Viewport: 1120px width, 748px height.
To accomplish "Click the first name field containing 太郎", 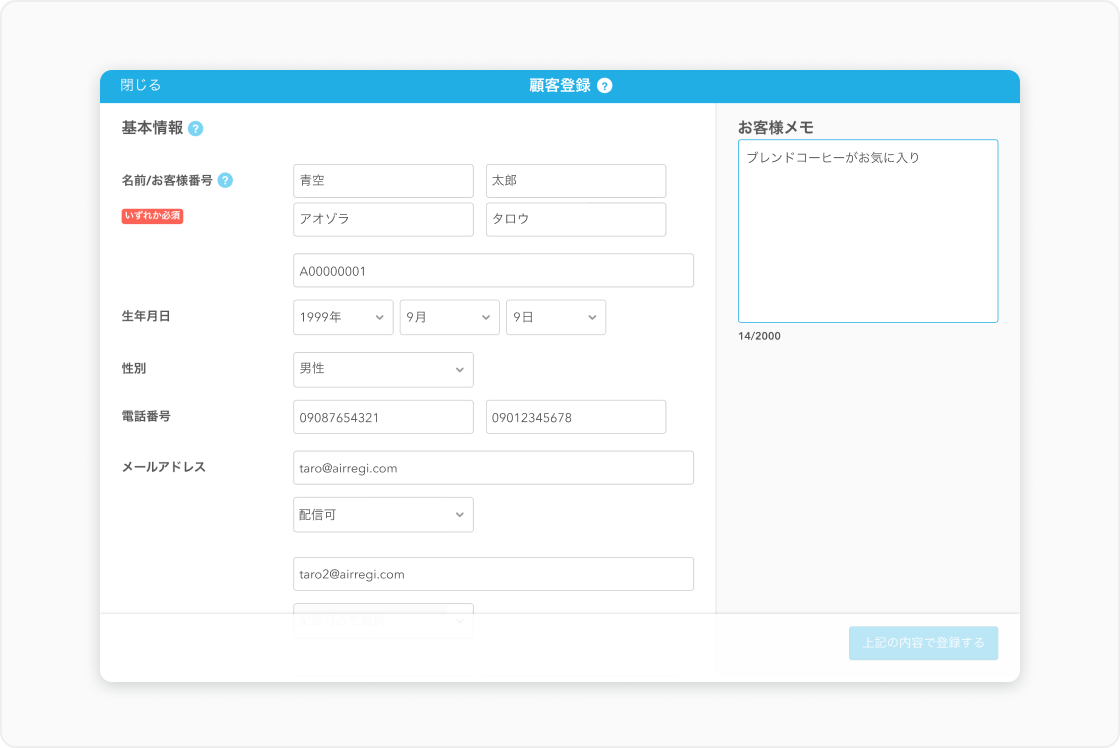I will click(575, 181).
